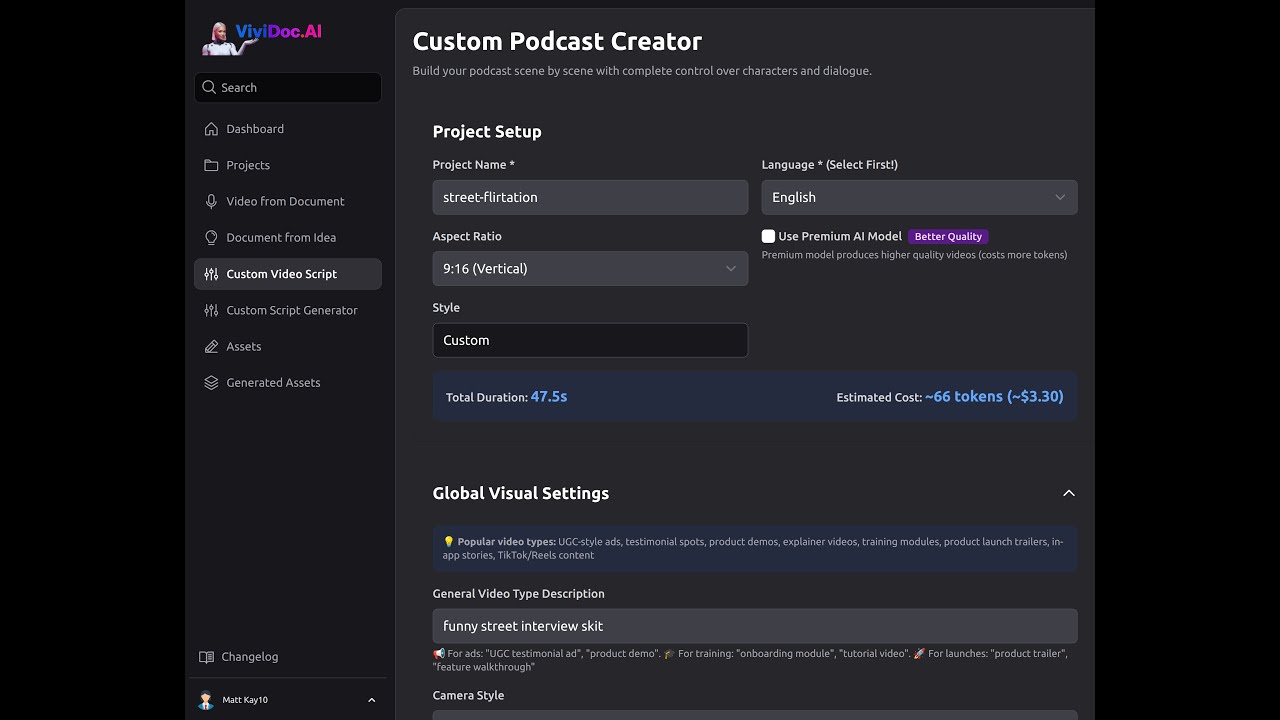The image size is (1280, 720).
Task: Click the Custom Video Script sliders icon
Action: point(211,274)
